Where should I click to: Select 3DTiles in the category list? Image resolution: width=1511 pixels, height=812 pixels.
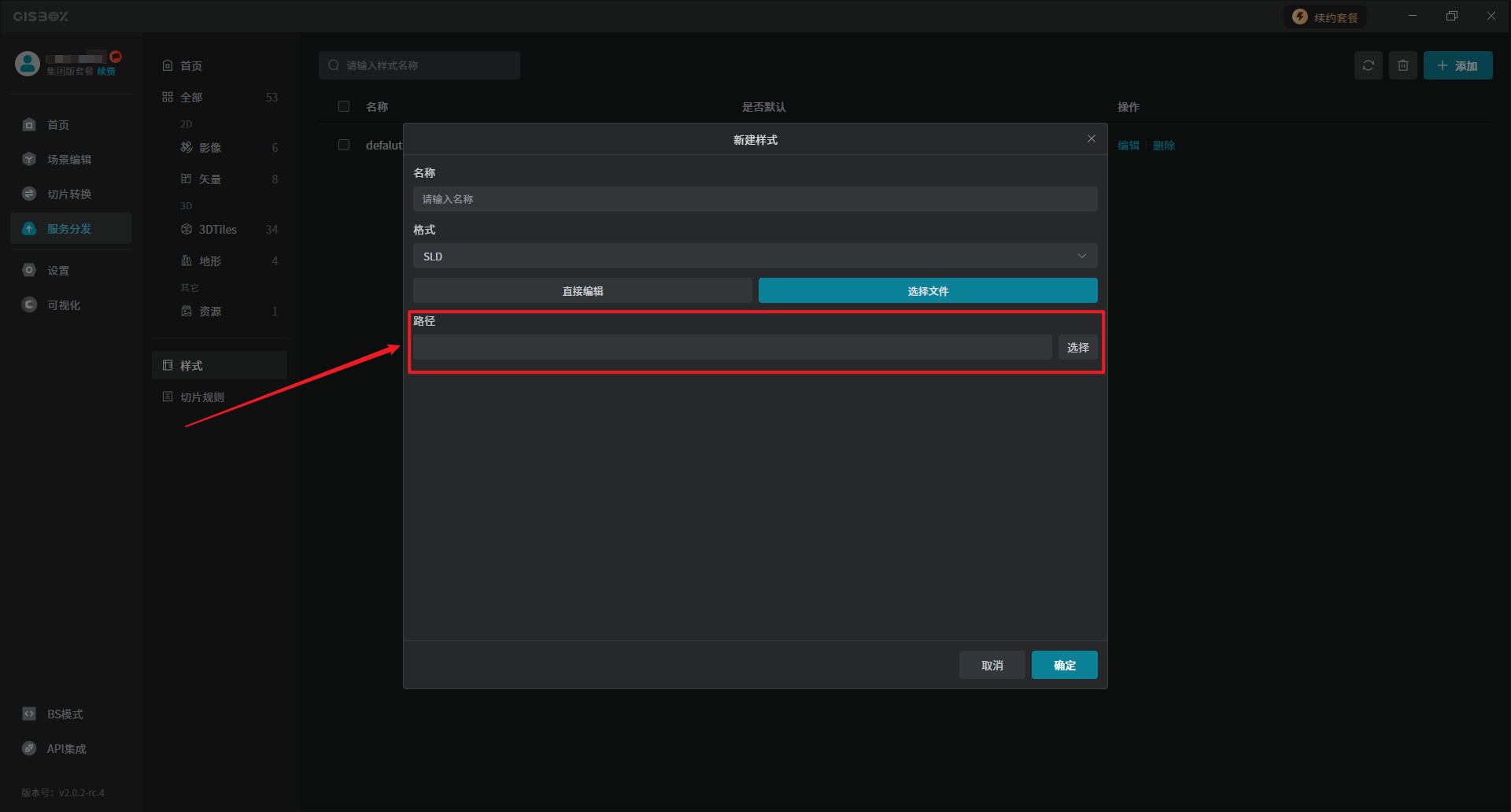pyautogui.click(x=218, y=230)
